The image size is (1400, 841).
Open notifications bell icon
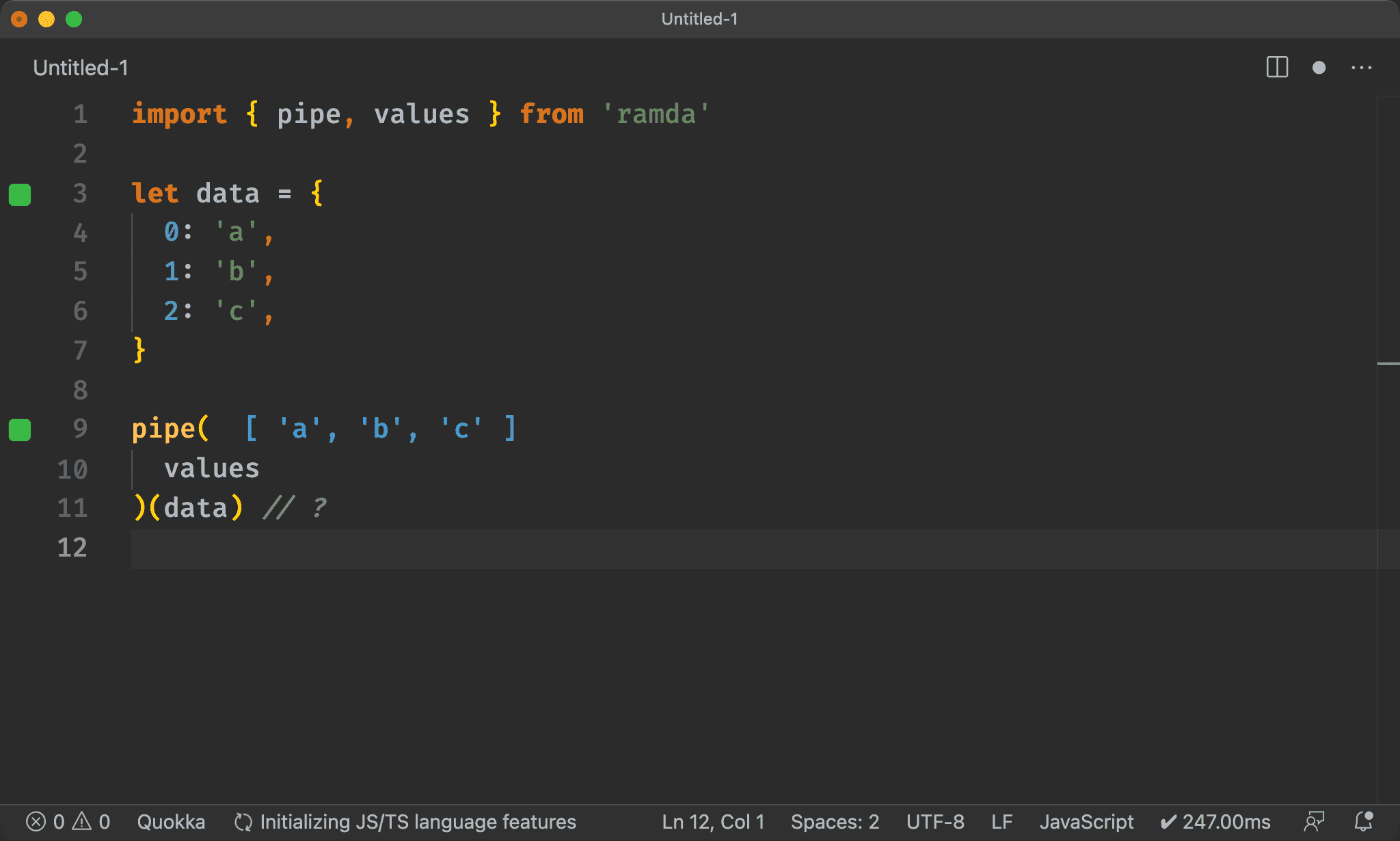click(x=1364, y=821)
